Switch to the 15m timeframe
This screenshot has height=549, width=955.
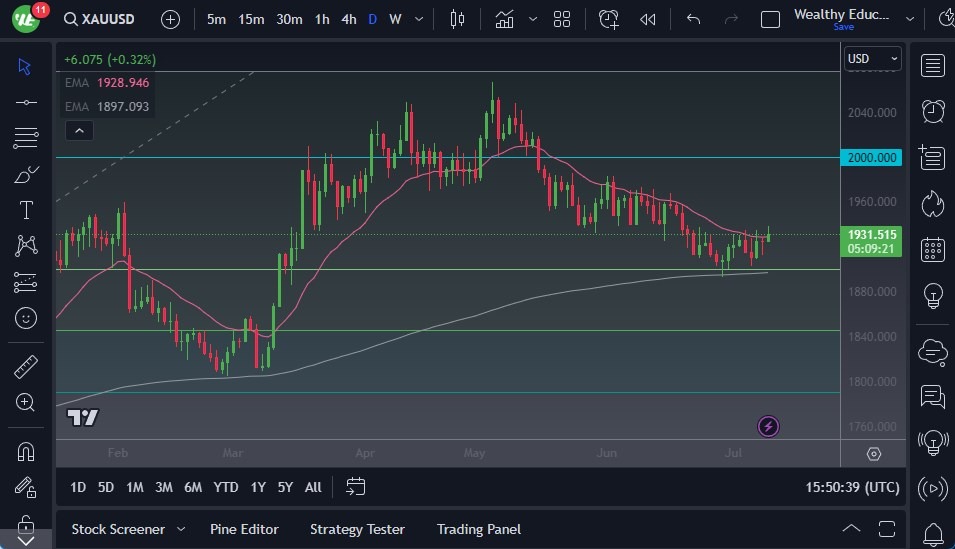tap(251, 19)
